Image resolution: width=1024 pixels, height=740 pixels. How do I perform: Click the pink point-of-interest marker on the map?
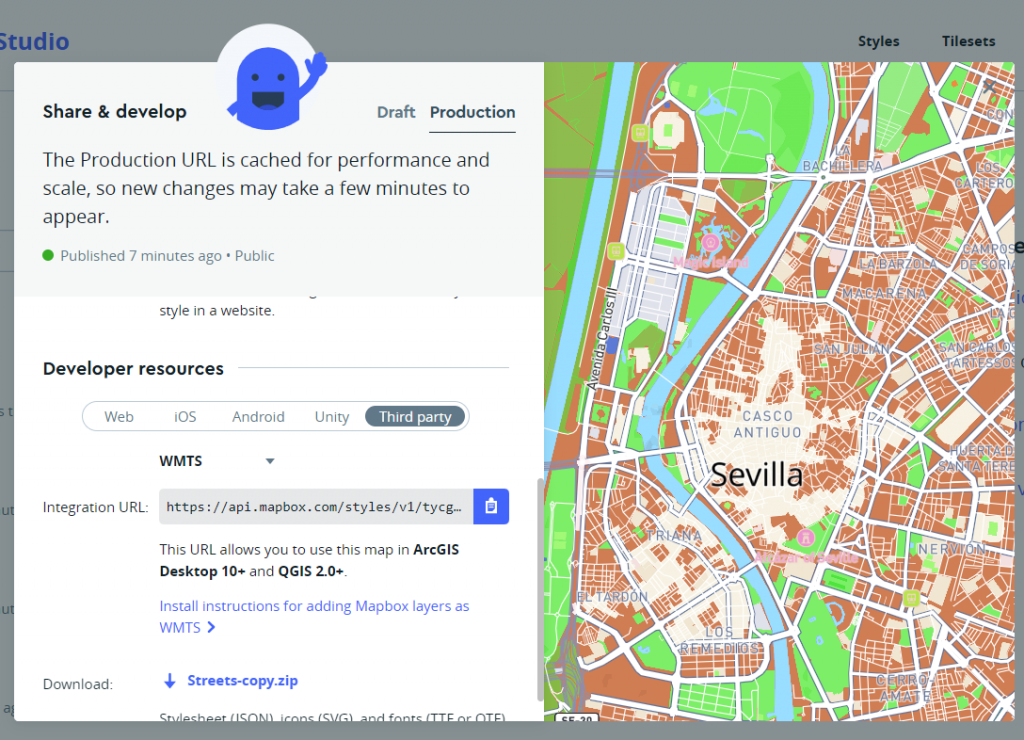(710, 244)
